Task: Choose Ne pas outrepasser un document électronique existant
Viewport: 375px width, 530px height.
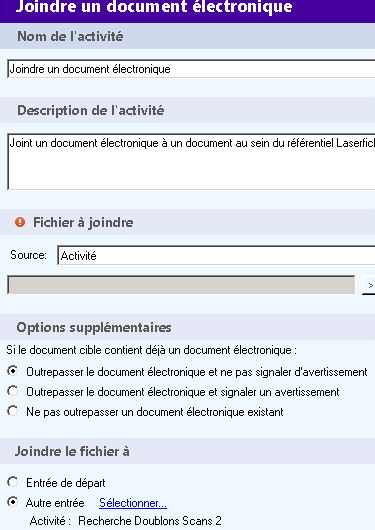Action: click(x=13, y=411)
